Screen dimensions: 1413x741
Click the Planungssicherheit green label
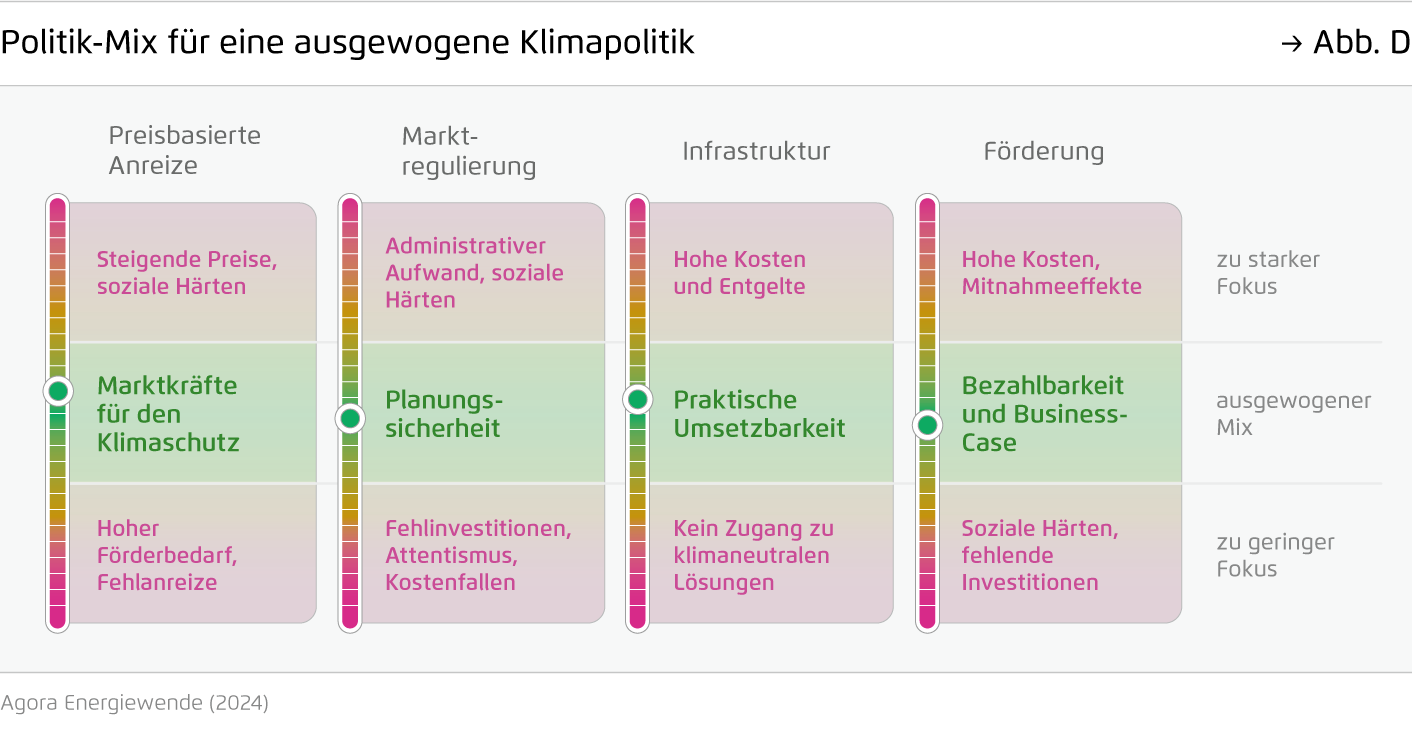(444, 414)
